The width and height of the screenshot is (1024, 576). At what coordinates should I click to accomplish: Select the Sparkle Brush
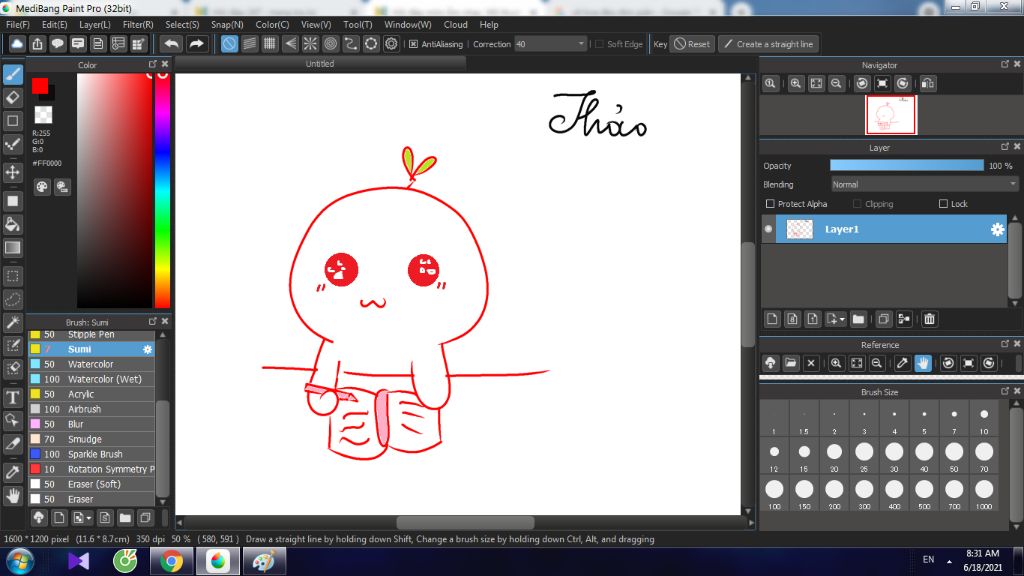92,455
